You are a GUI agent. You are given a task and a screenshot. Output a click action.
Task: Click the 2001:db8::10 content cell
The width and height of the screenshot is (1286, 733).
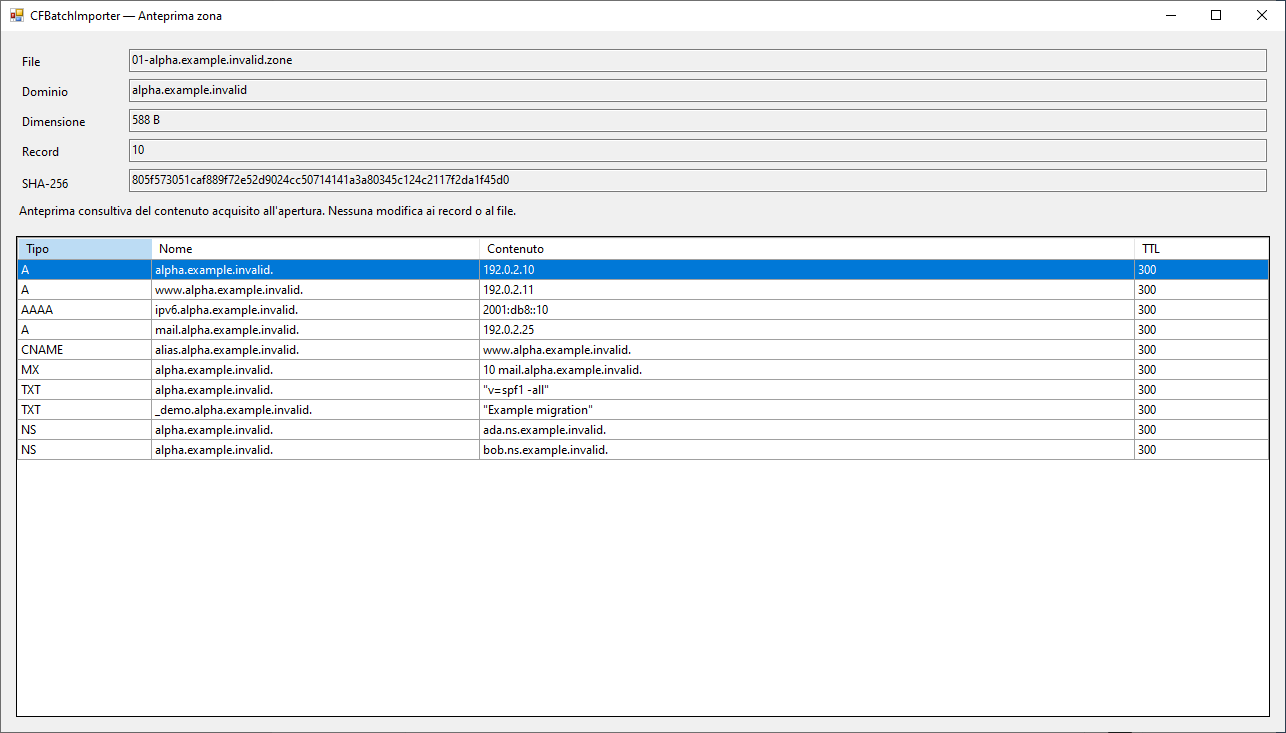[x=807, y=310]
